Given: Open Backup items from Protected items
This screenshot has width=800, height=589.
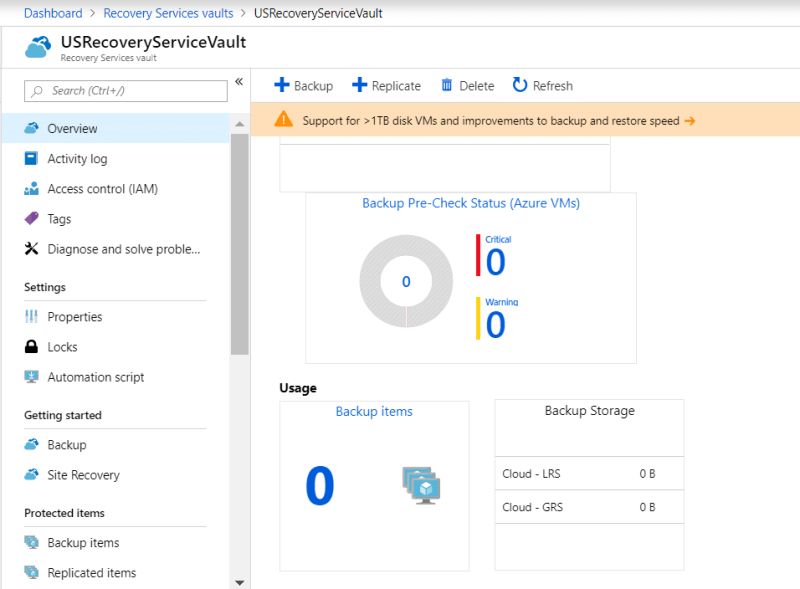Looking at the screenshot, I should (x=32, y=543).
